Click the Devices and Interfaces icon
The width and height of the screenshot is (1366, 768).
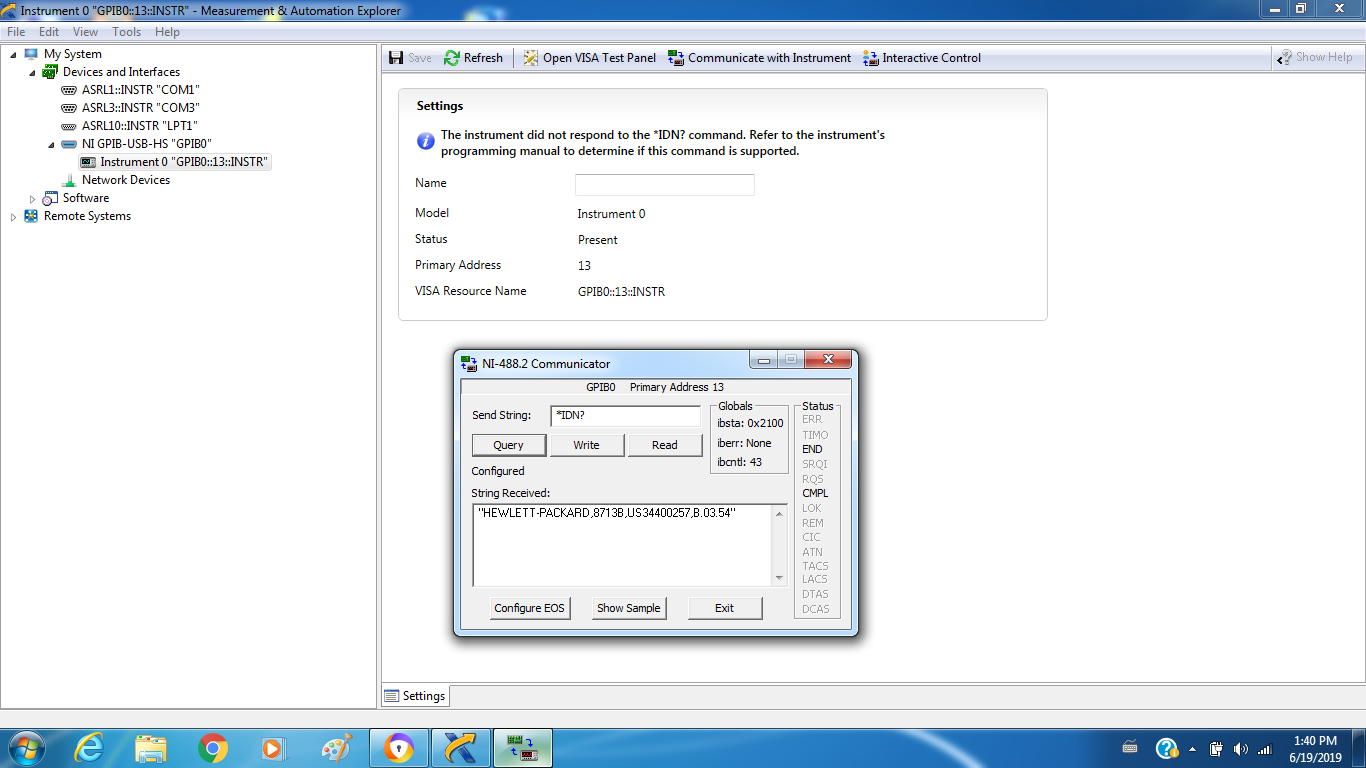tap(50, 72)
